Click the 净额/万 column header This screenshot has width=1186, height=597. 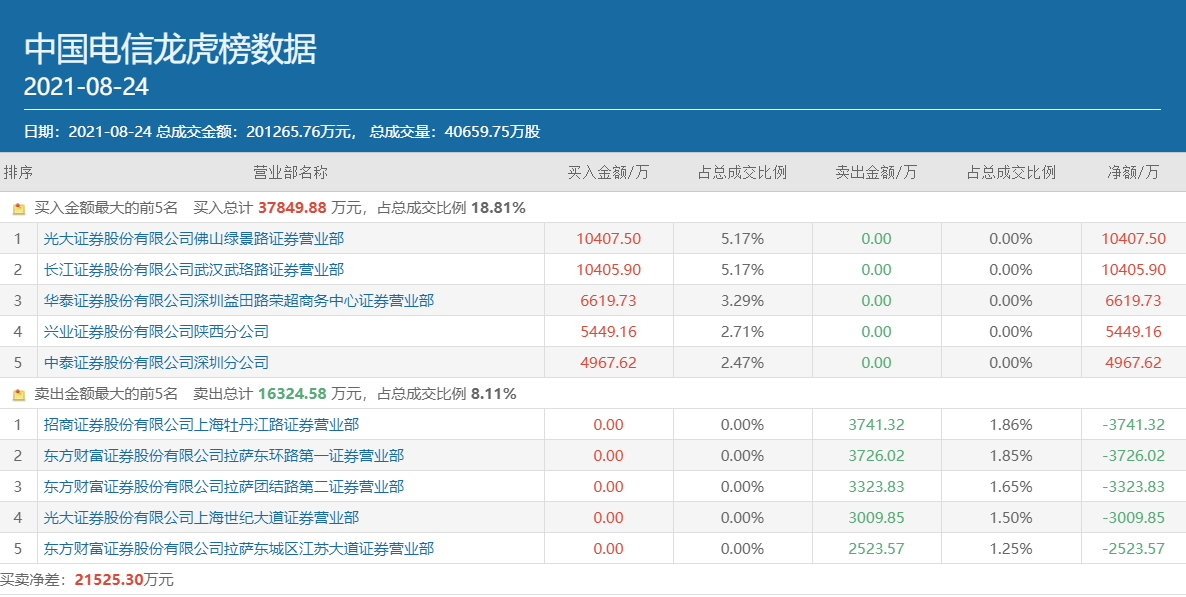[1133, 172]
